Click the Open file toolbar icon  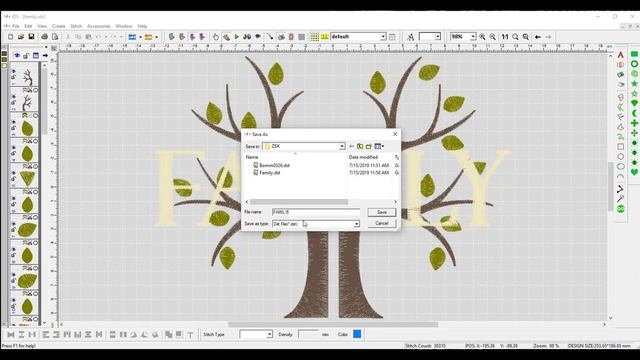pos(21,37)
